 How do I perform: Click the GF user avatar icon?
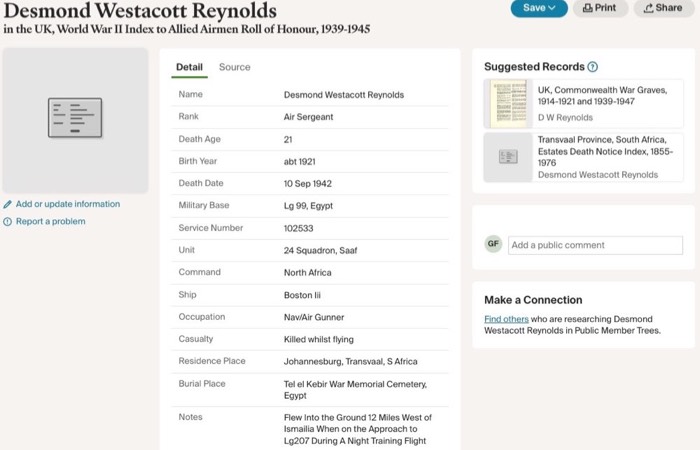(x=493, y=244)
